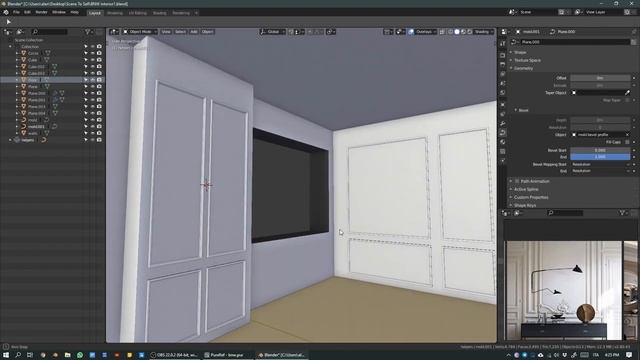Screen dimensions: 640x360
Task: Click the gizmo visibility icon in viewport header
Action: (x=399, y=31)
